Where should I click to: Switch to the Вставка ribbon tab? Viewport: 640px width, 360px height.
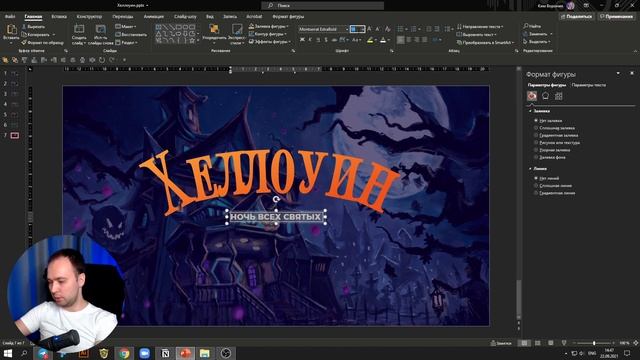click(x=59, y=17)
